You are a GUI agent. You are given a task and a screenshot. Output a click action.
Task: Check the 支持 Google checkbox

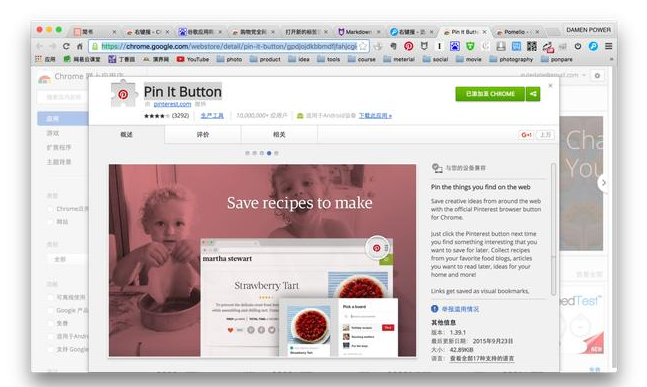tap(50, 349)
